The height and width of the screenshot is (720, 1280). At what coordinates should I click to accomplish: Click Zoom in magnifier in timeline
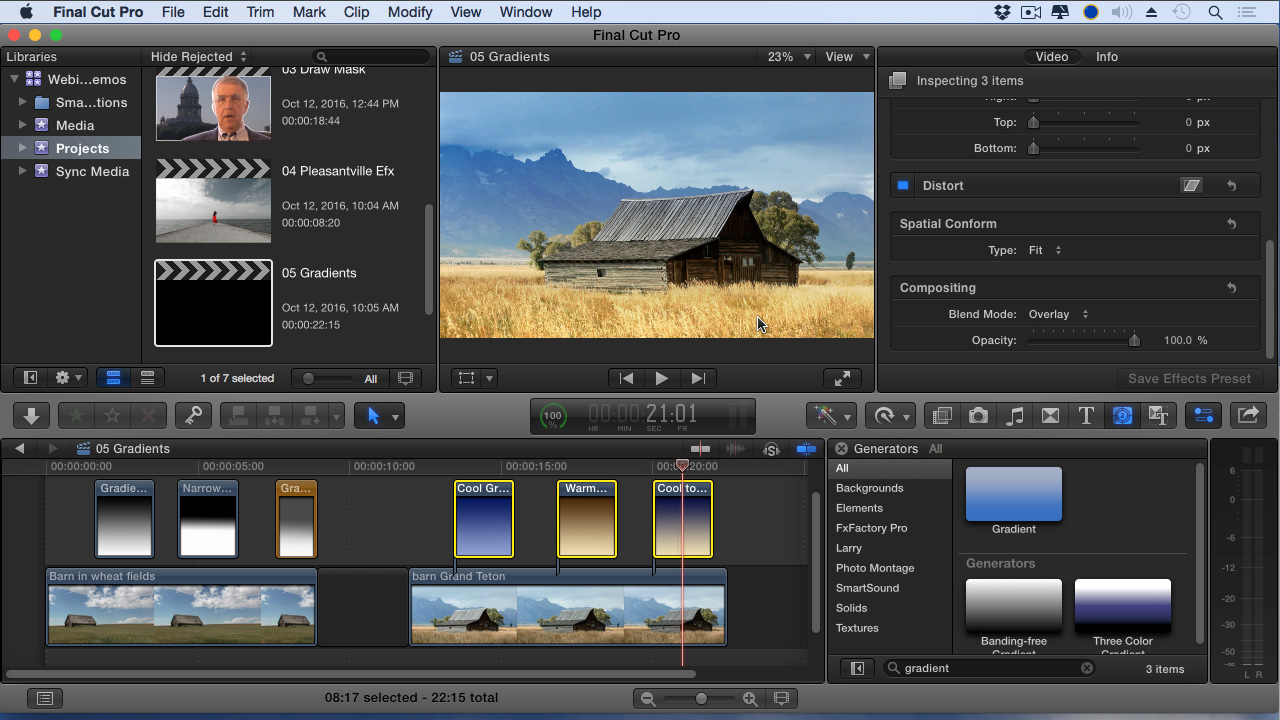751,698
